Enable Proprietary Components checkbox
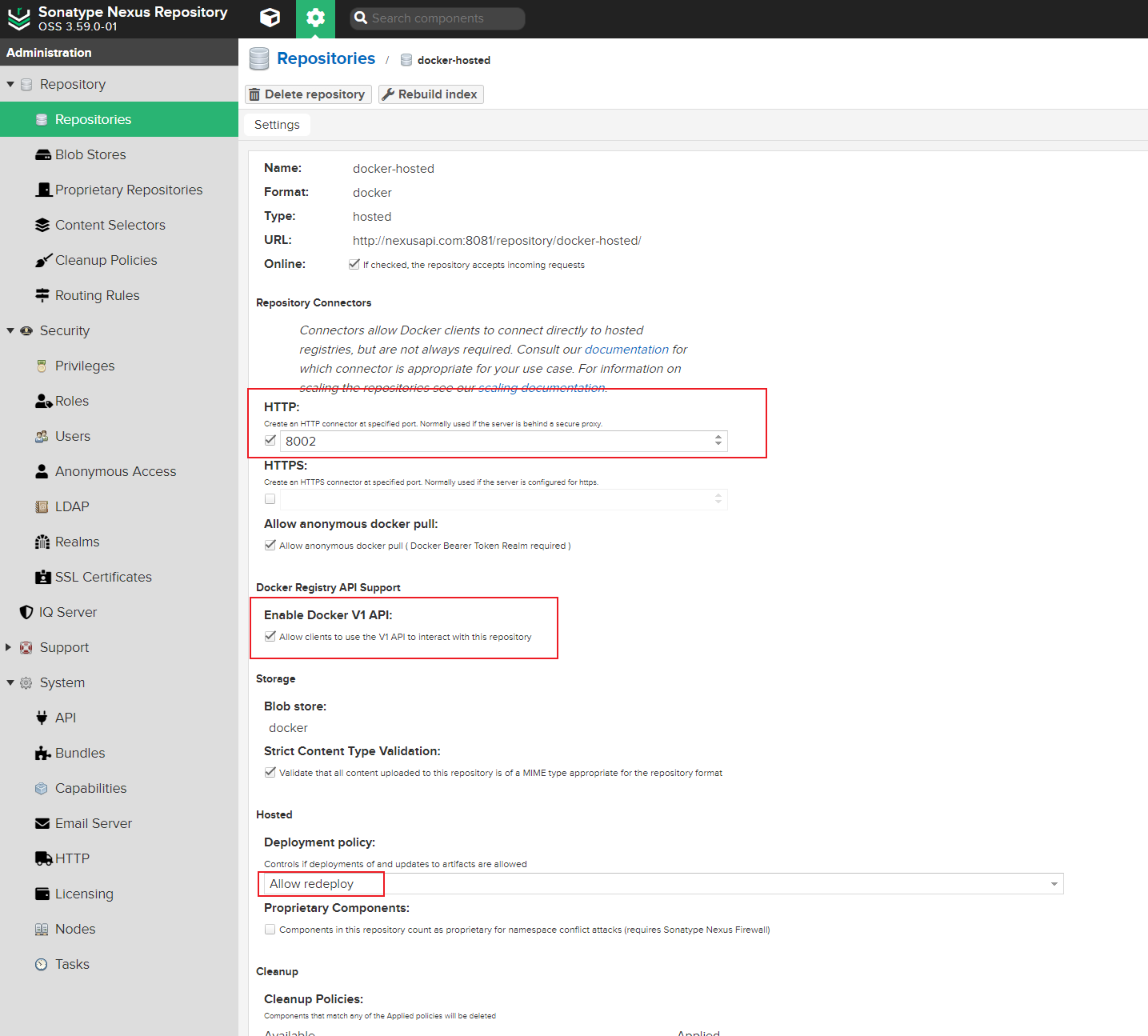The height and width of the screenshot is (1036, 1148). tap(270, 929)
